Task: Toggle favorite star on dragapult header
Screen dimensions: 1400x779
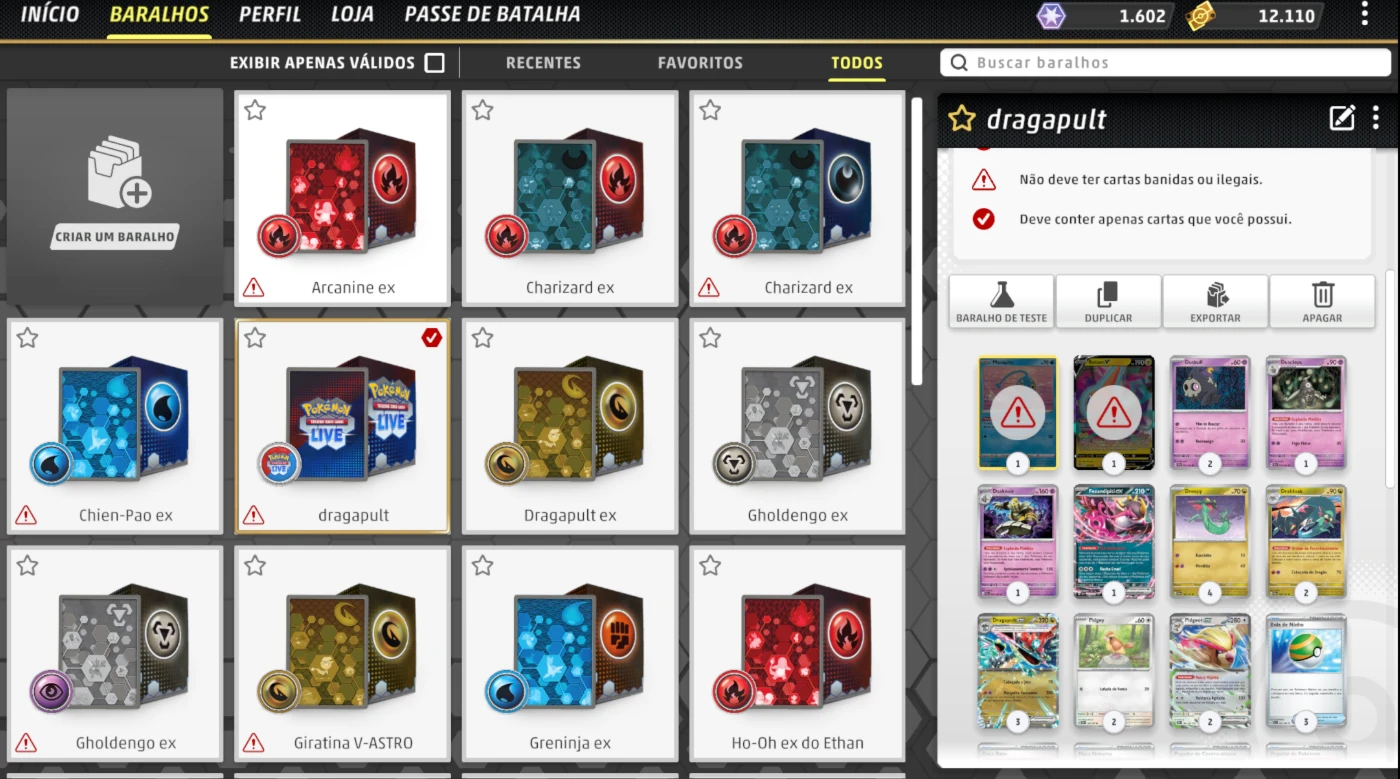Action: click(x=961, y=119)
